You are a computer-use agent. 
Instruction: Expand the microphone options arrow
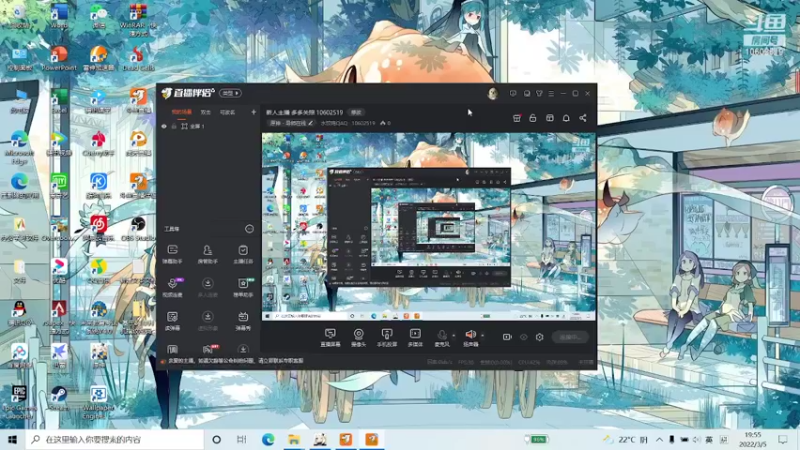454,335
